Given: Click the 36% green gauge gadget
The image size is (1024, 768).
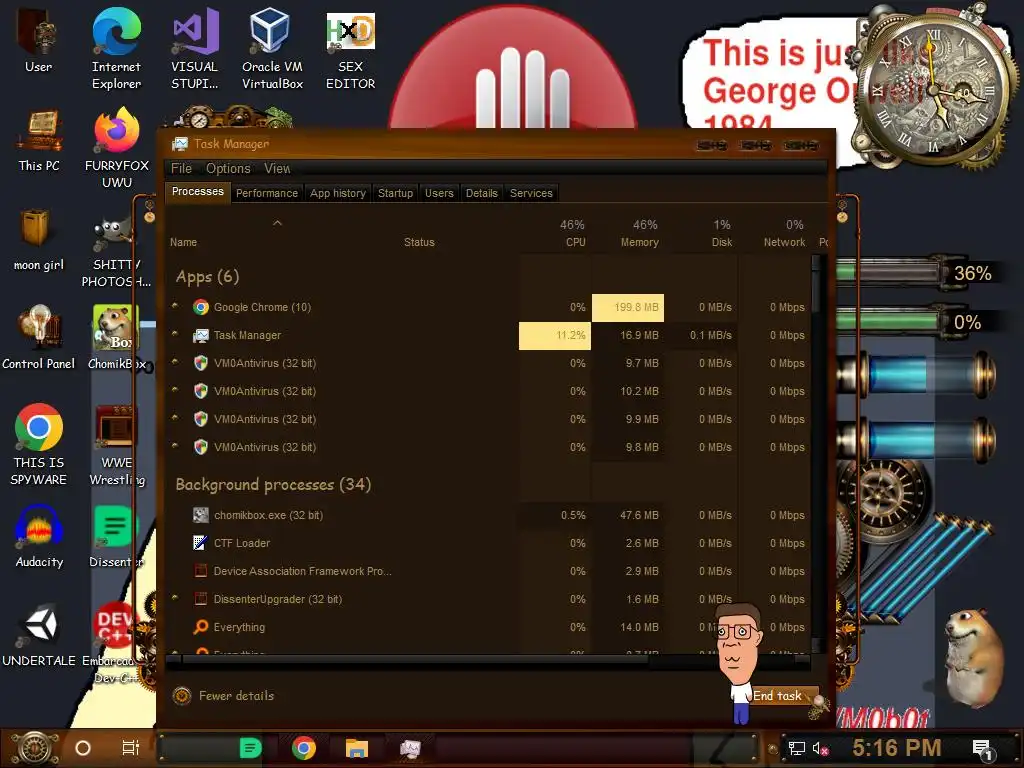Looking at the screenshot, I should point(917,273).
